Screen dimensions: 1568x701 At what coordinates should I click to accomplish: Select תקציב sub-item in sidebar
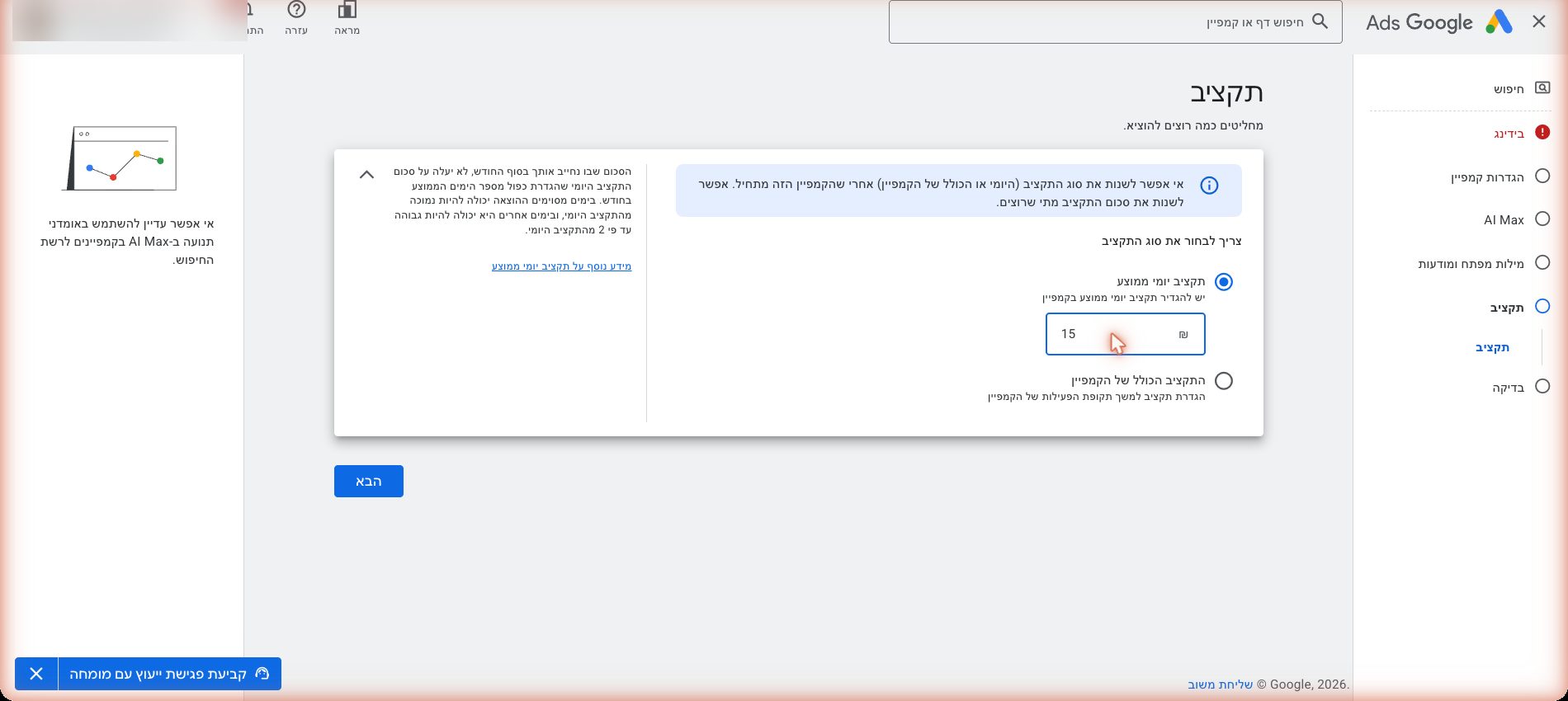point(1492,347)
